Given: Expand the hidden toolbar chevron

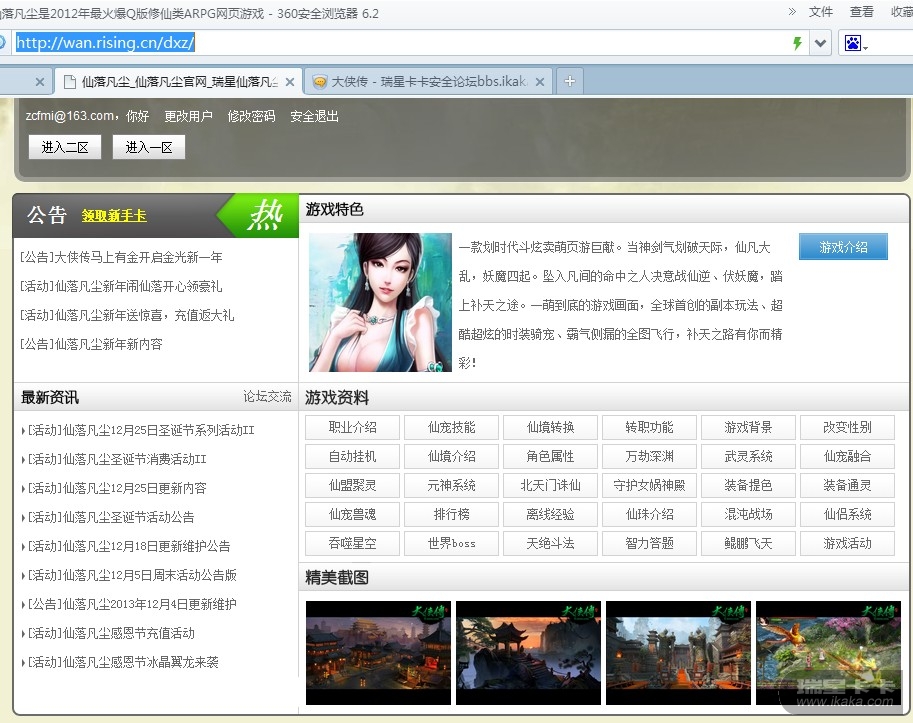Looking at the screenshot, I should pyautogui.click(x=792, y=12).
